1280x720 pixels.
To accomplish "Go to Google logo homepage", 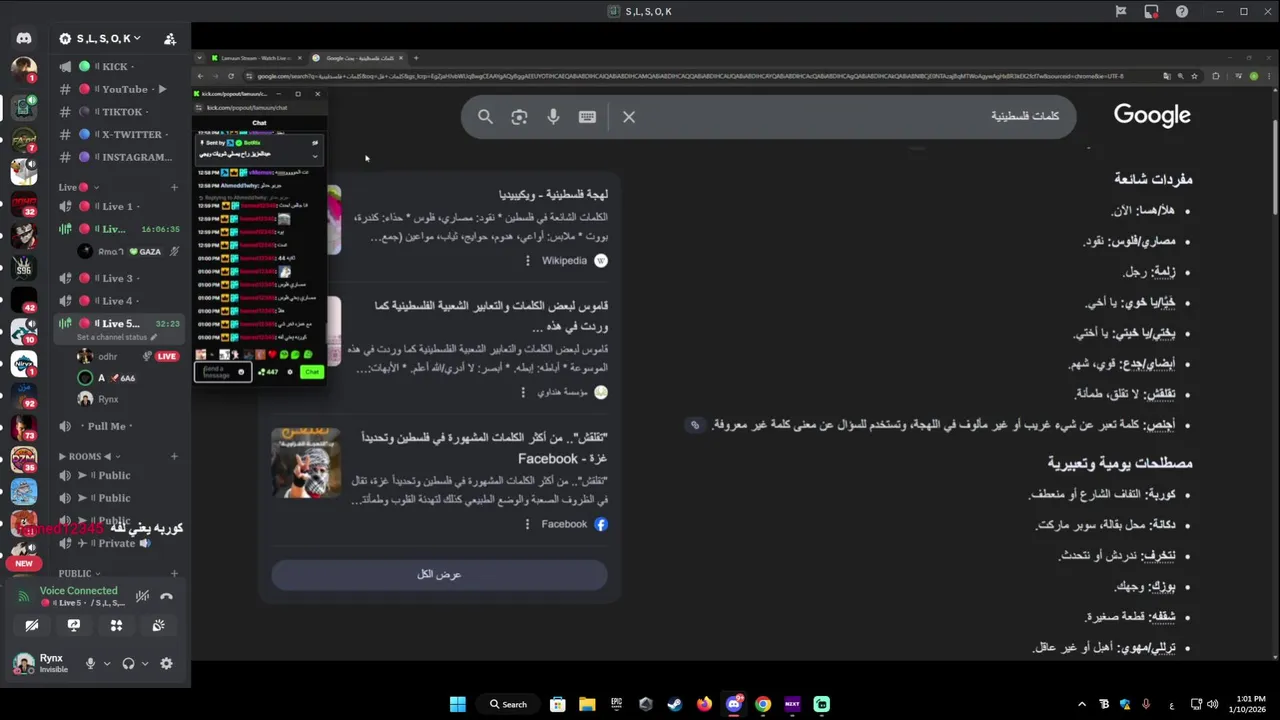I will 1152,115.
